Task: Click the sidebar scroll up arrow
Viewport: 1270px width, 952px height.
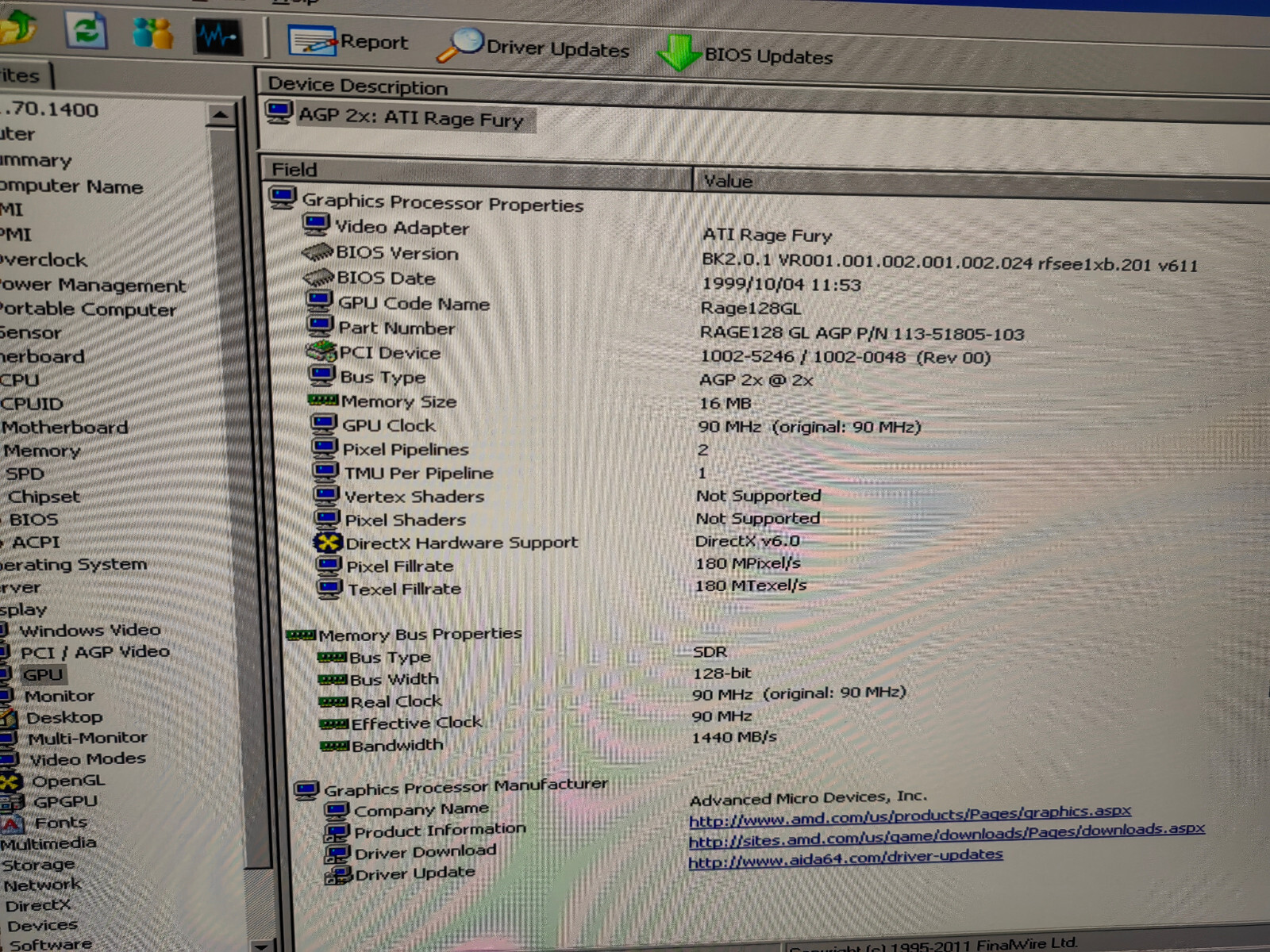Action: pos(220,116)
